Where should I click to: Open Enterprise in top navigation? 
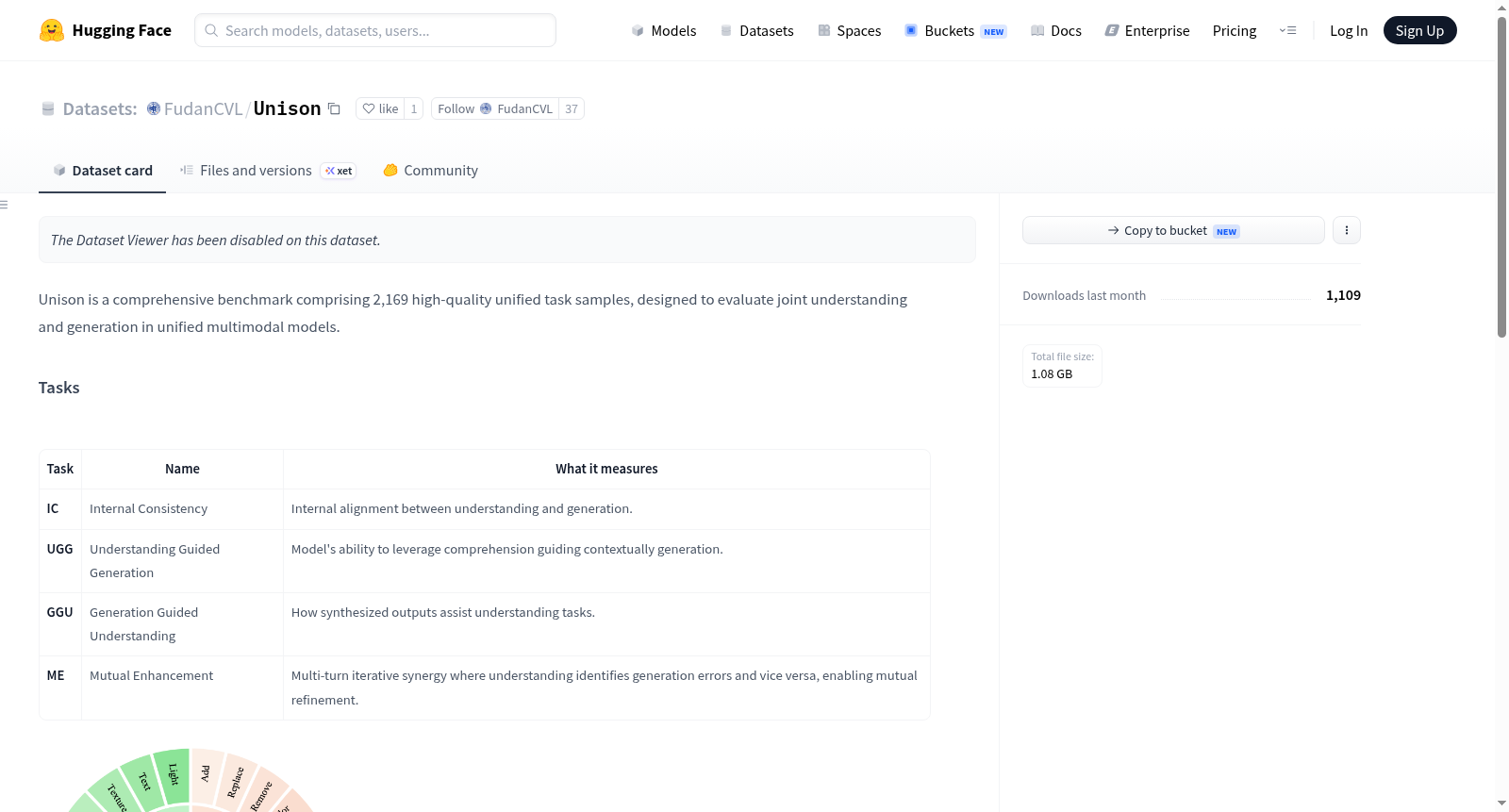pos(1147,30)
